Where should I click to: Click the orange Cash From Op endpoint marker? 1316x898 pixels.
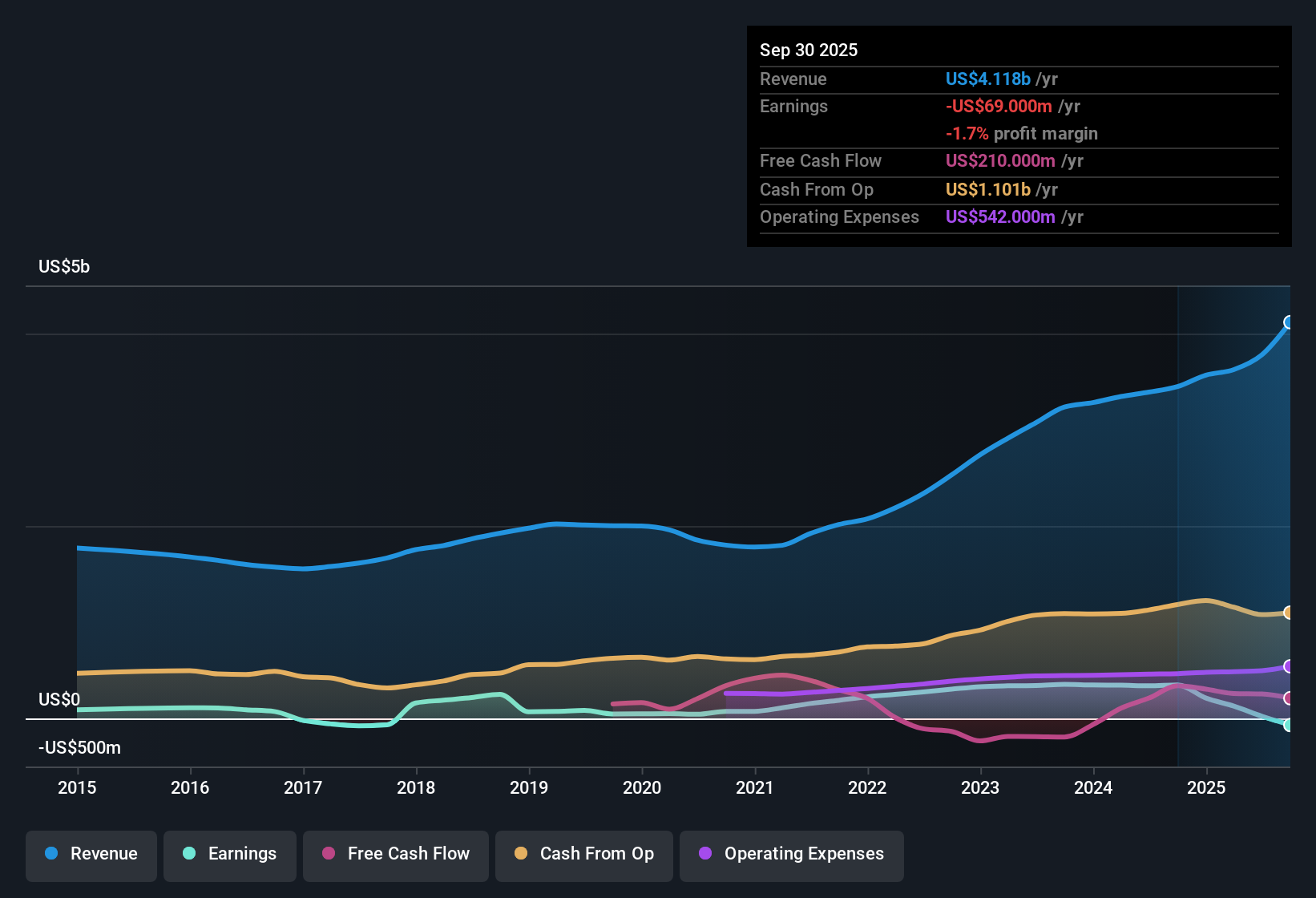1289,613
